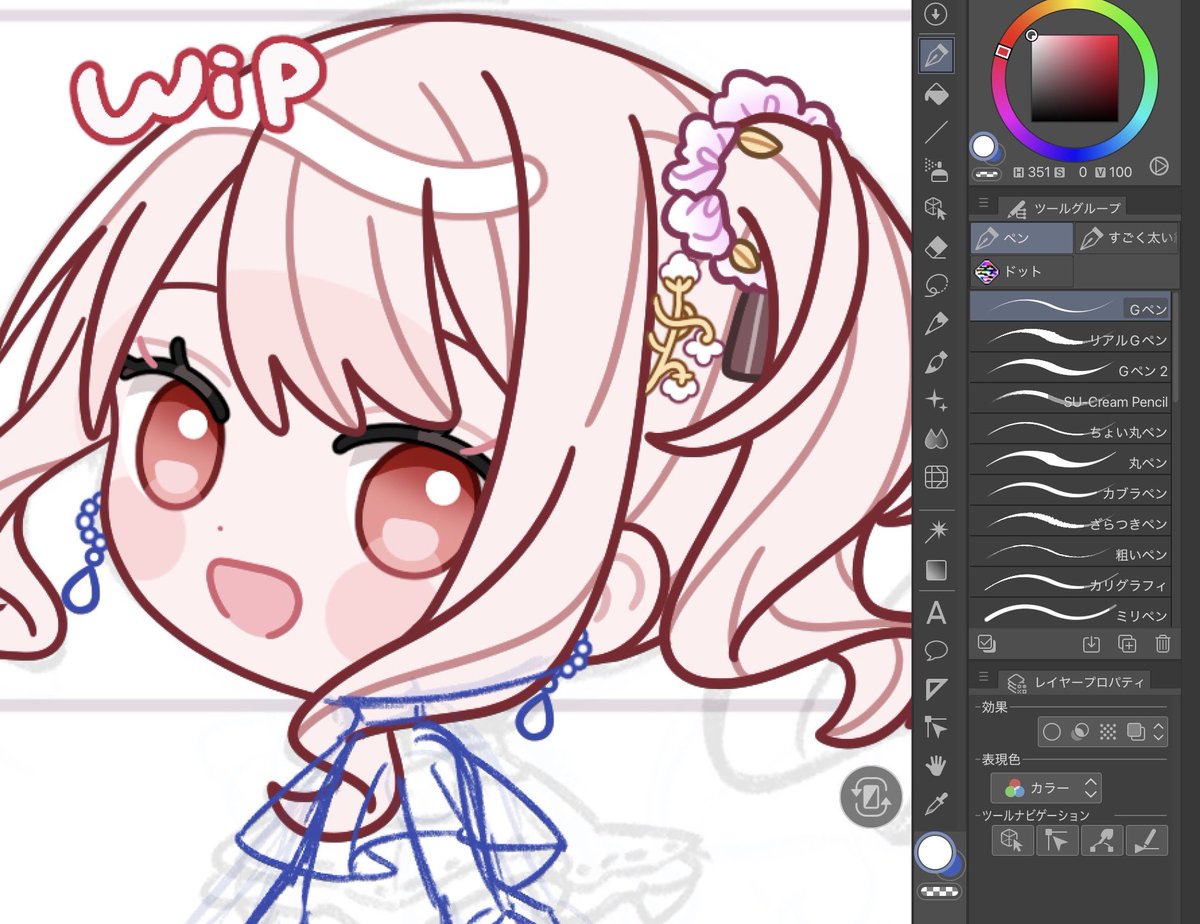
Task: Select the white main color near wheel
Action: 984,147
